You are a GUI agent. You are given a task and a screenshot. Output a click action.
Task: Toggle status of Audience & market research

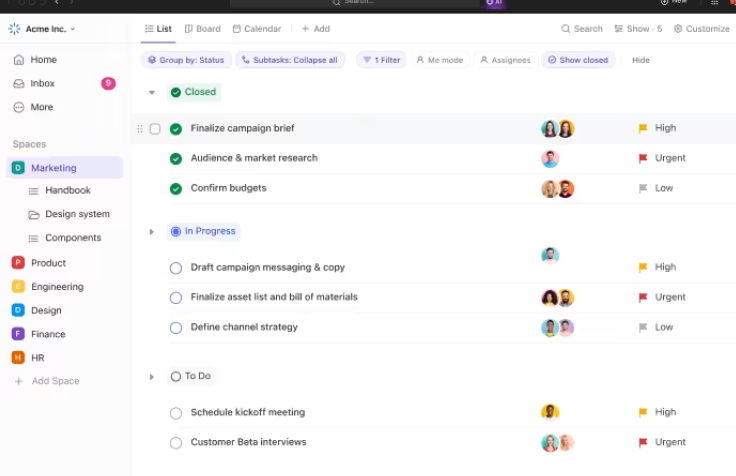click(x=176, y=159)
